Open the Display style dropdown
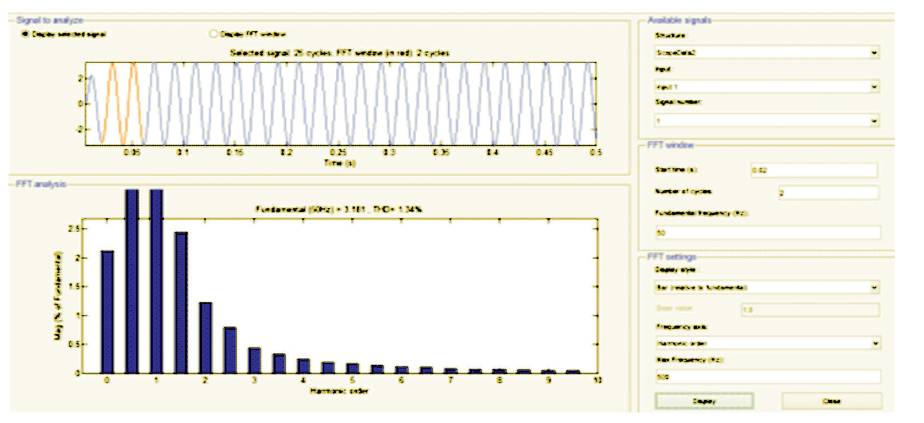Image resolution: width=924 pixels, height=423 pixels. pos(767,287)
